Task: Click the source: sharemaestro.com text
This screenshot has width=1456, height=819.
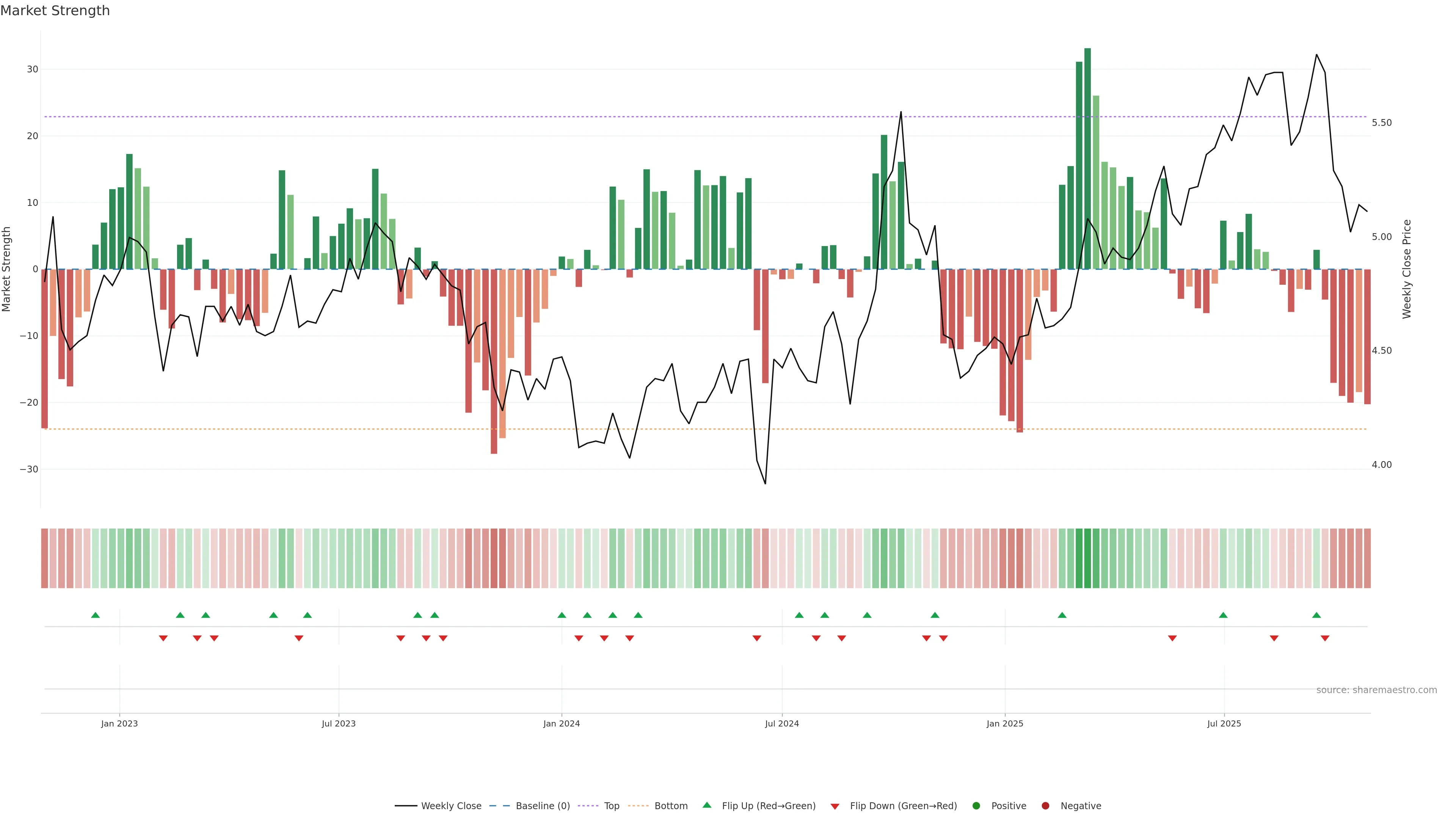Action: click(x=1376, y=690)
